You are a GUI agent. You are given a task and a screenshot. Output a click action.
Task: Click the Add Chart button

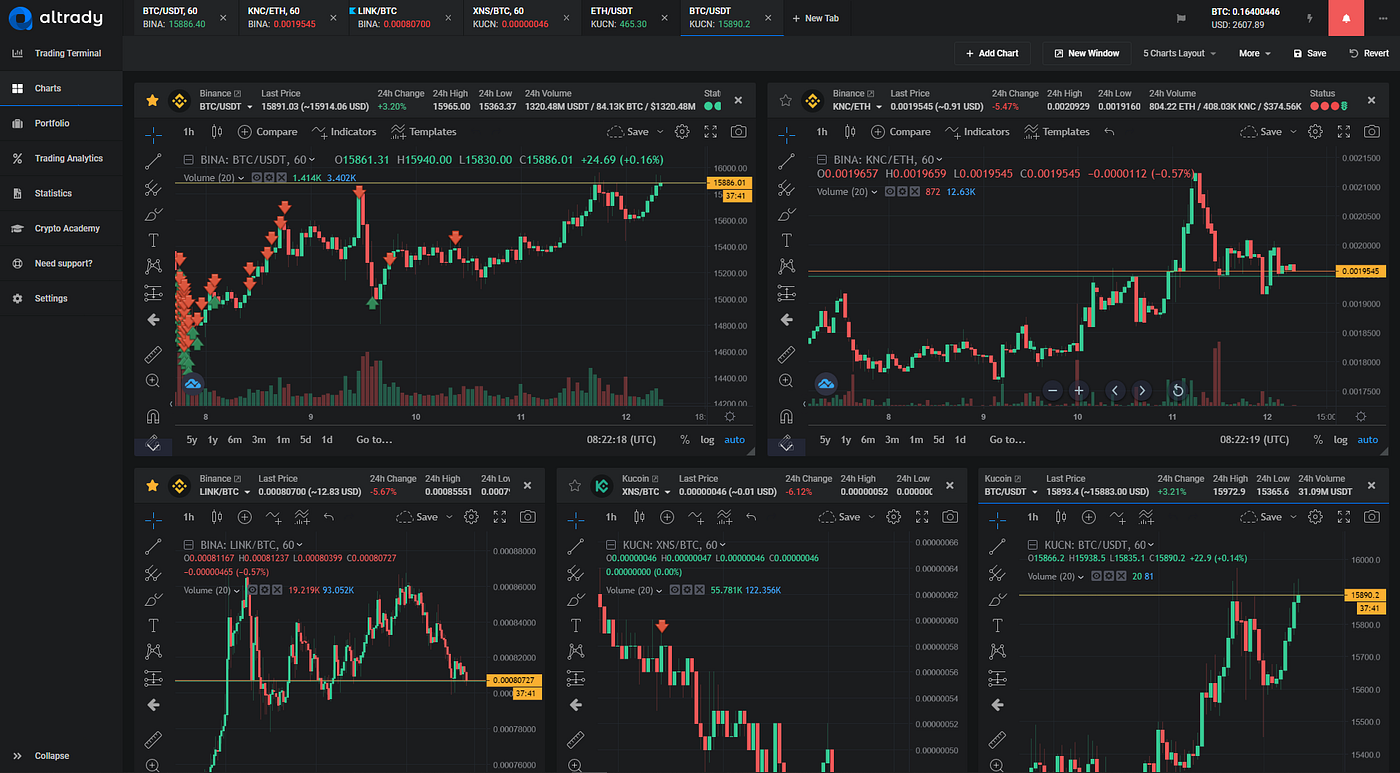[x=992, y=53]
